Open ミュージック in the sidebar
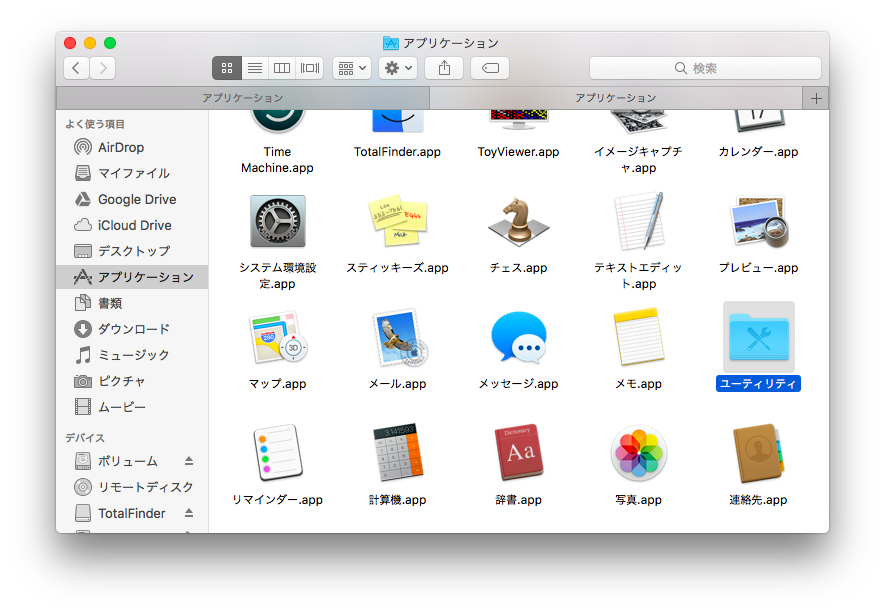The width and height of the screenshot is (885, 613). click(132, 355)
